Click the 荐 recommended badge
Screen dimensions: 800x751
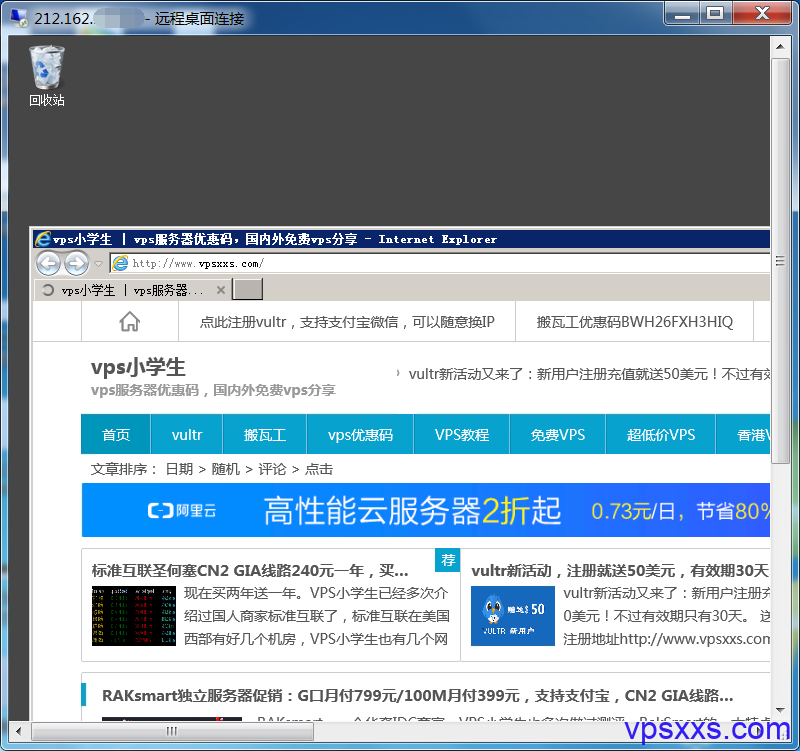tap(448, 560)
